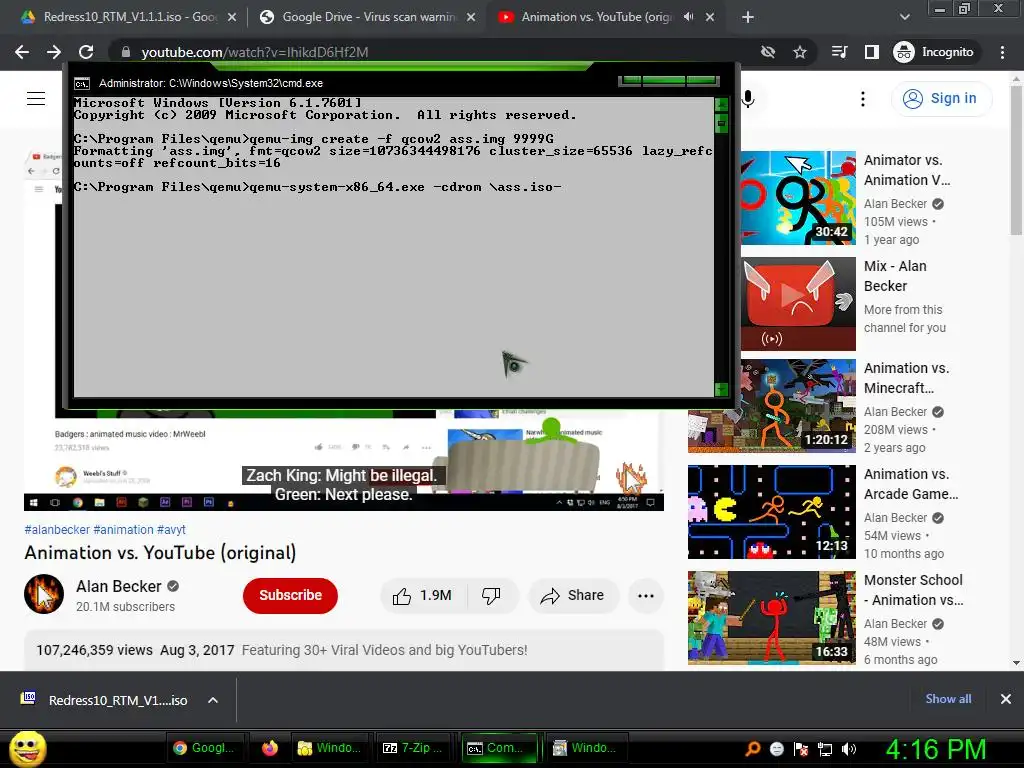Open Windows Explorer folder taskbar button

tap(328, 748)
